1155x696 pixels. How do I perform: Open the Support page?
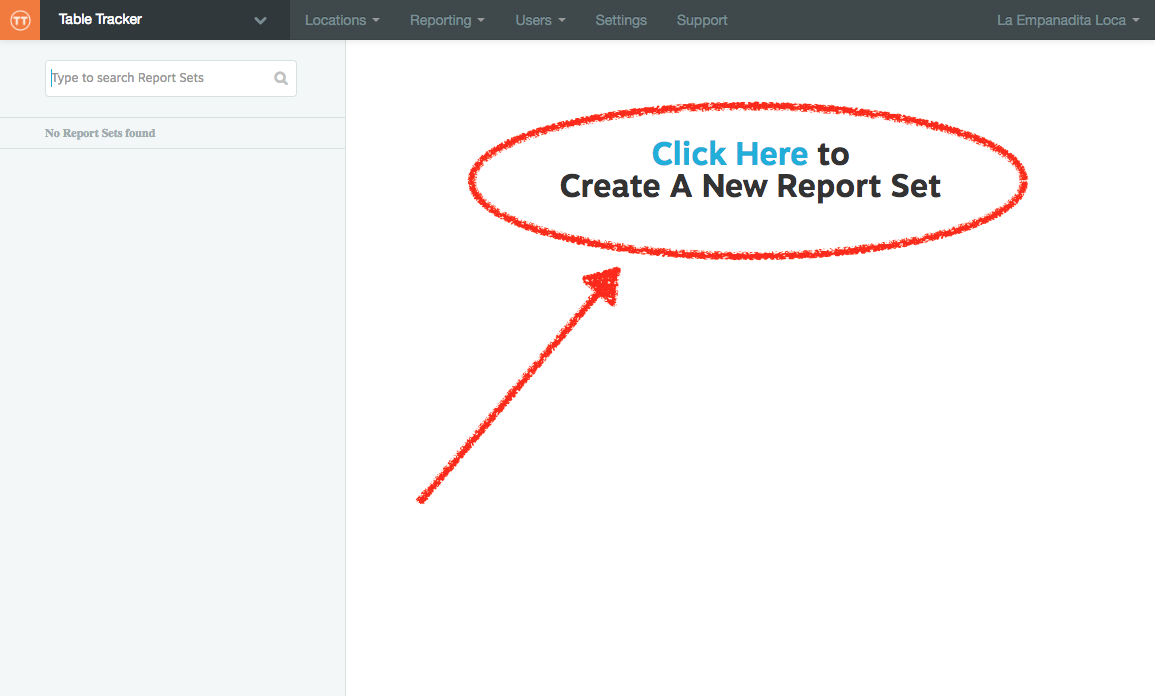702,20
